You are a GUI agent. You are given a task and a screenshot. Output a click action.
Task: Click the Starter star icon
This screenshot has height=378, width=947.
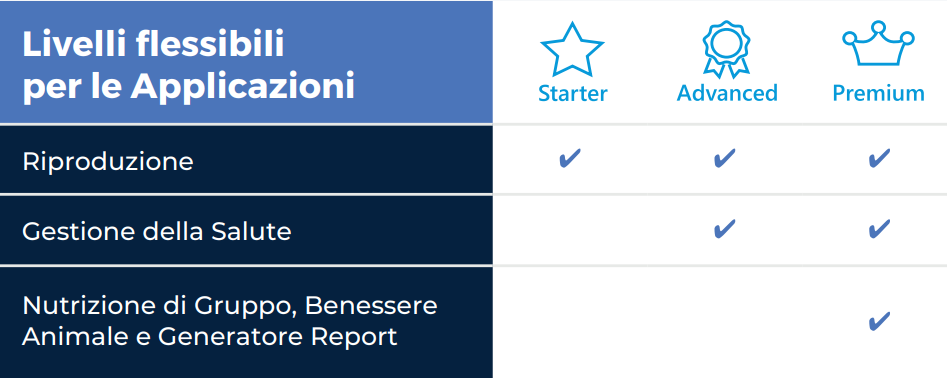[572, 50]
